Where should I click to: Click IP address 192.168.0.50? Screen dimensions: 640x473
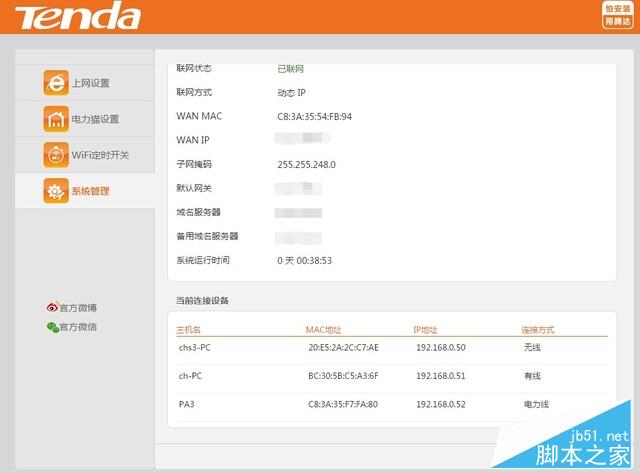441,348
